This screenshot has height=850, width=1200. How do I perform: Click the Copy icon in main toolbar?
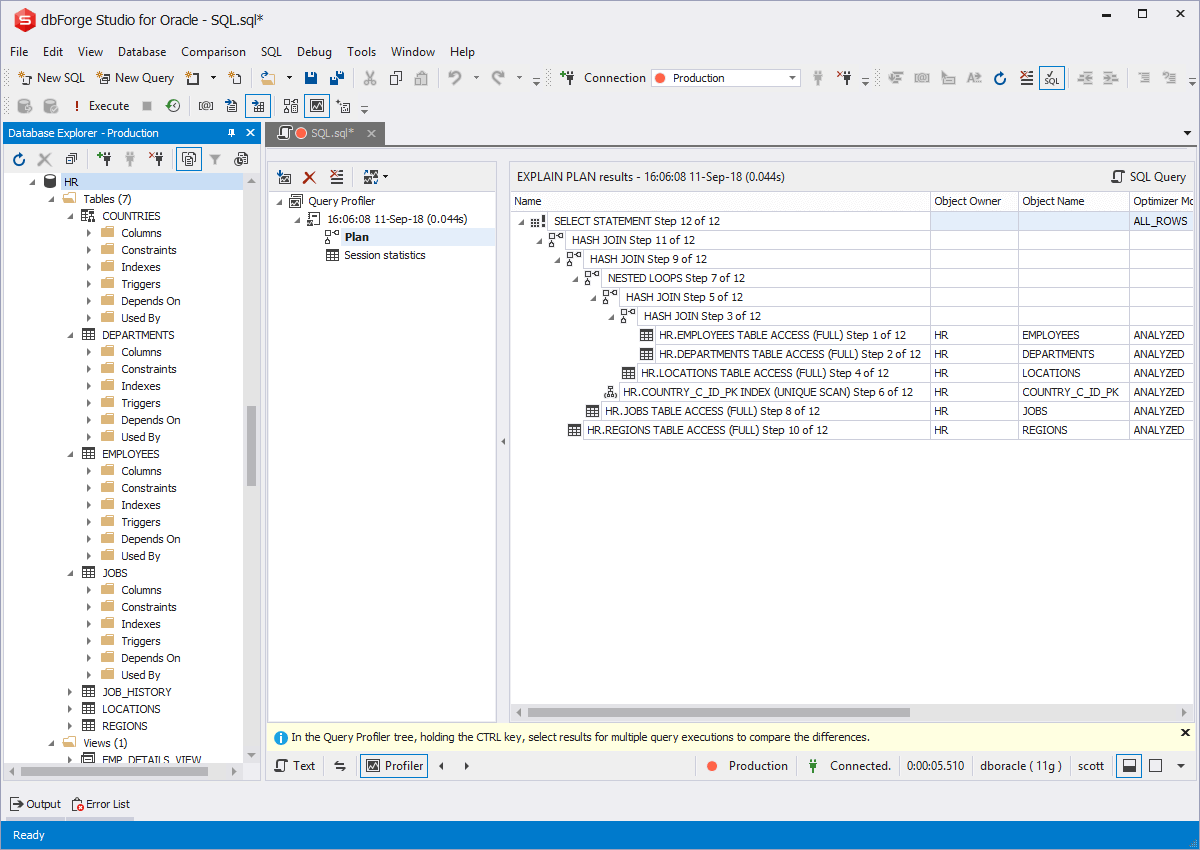(x=396, y=78)
